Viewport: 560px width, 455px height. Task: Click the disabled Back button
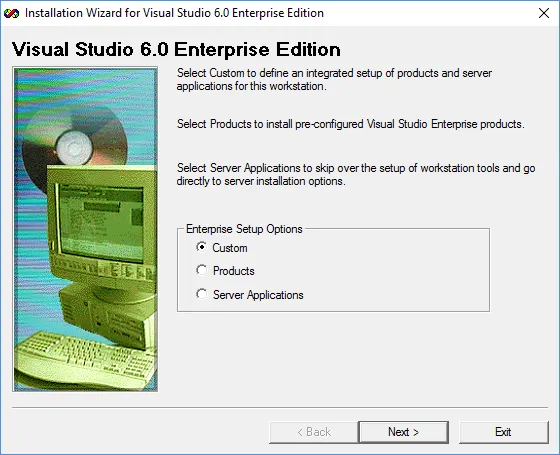pyautogui.click(x=314, y=432)
